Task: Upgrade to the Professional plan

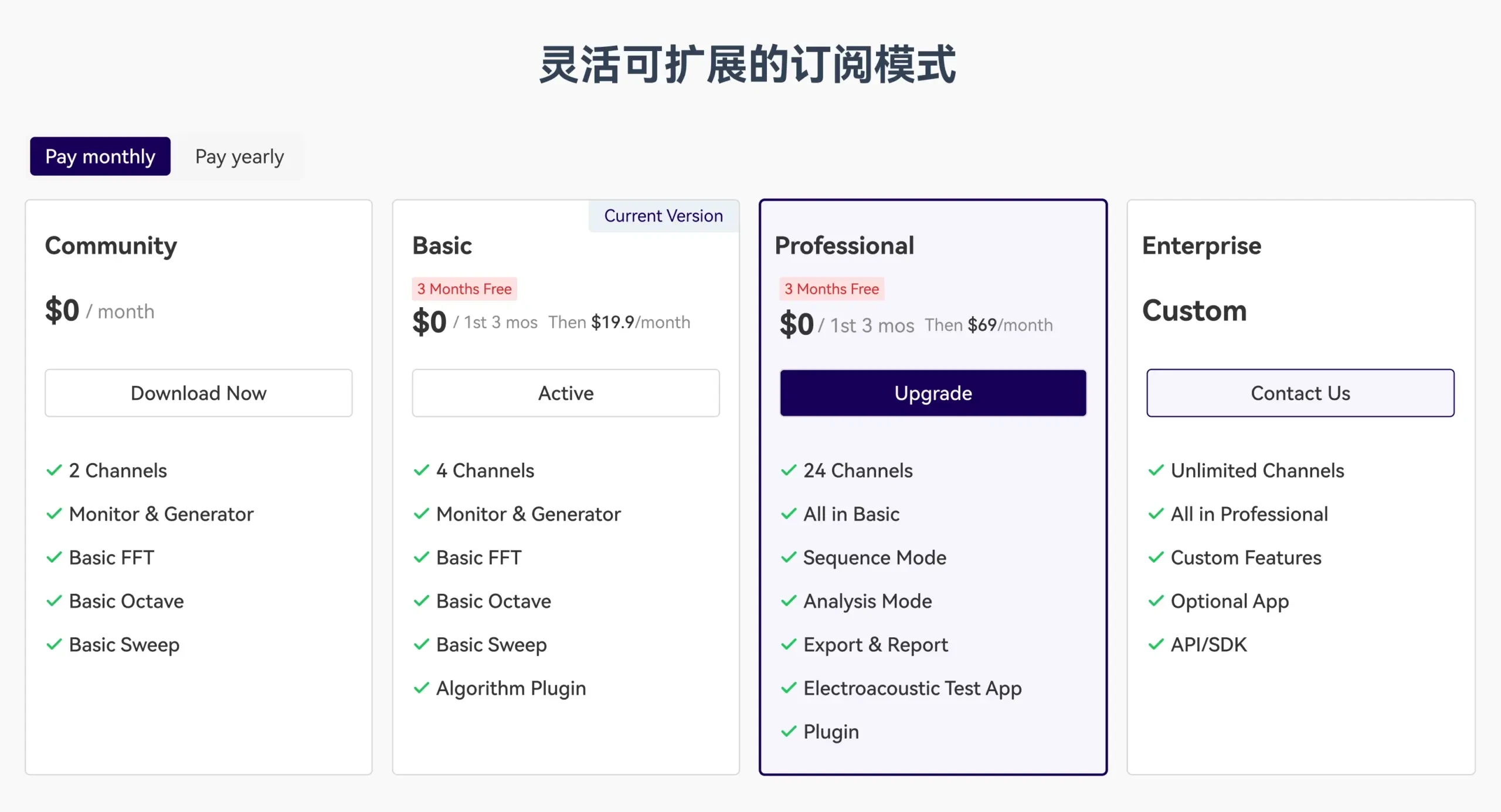Action: [933, 393]
